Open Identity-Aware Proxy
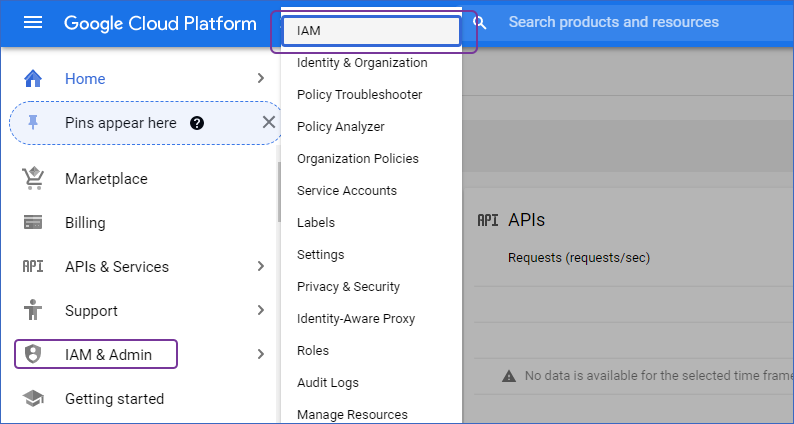 [x=356, y=319]
